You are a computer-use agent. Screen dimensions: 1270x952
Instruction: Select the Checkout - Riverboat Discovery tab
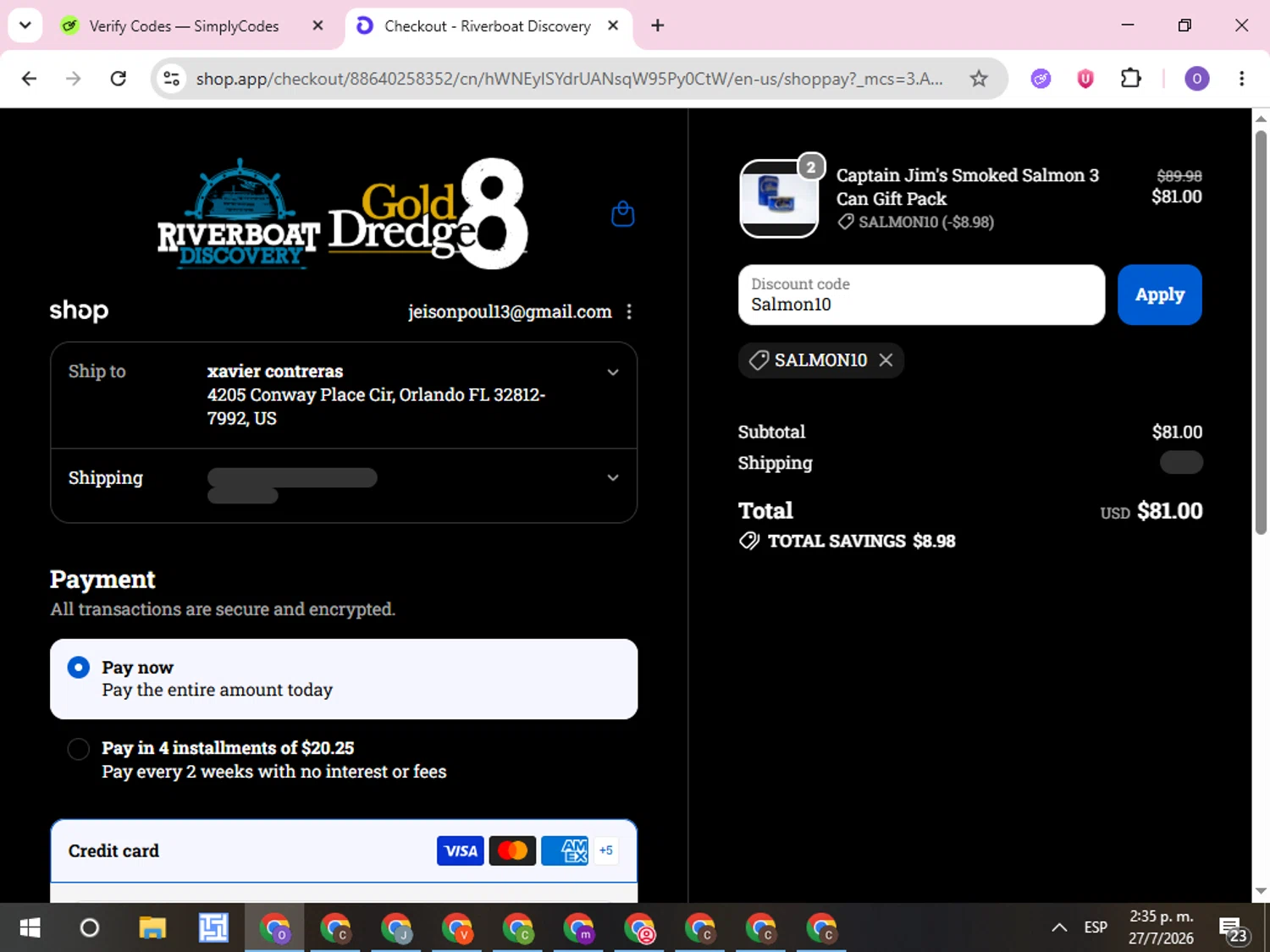(x=488, y=25)
